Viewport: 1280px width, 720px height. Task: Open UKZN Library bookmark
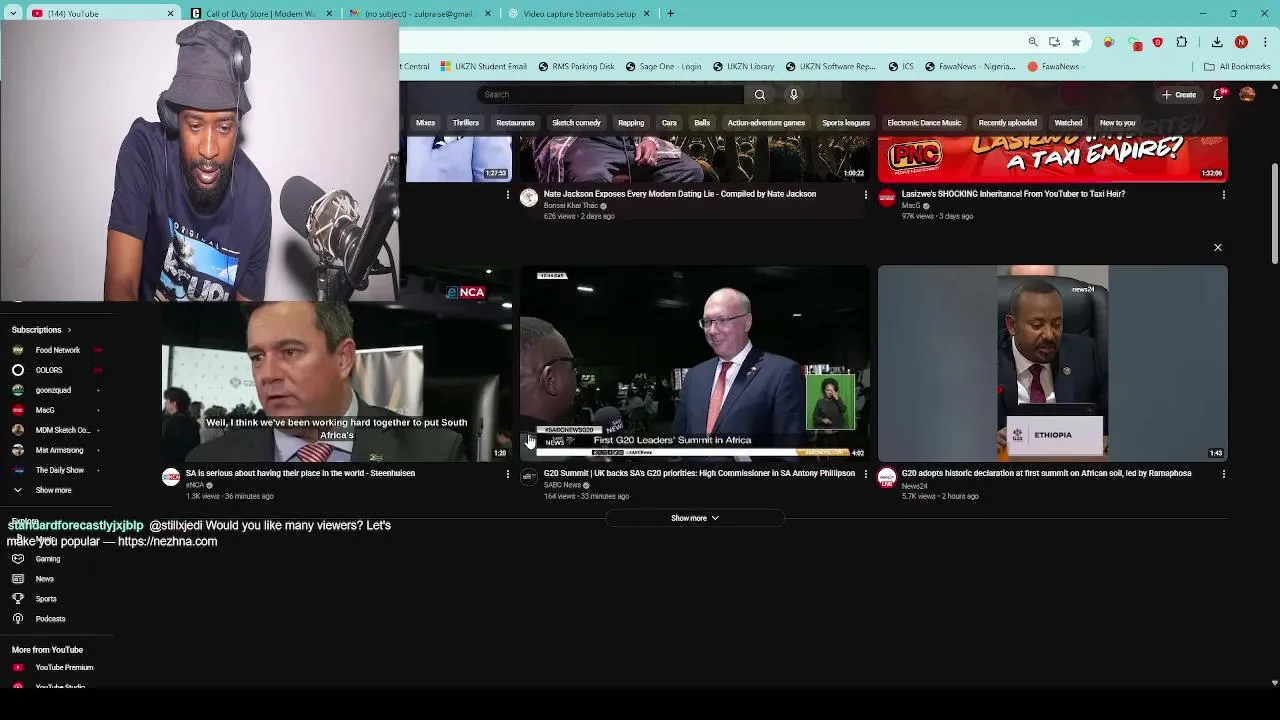tap(743, 67)
